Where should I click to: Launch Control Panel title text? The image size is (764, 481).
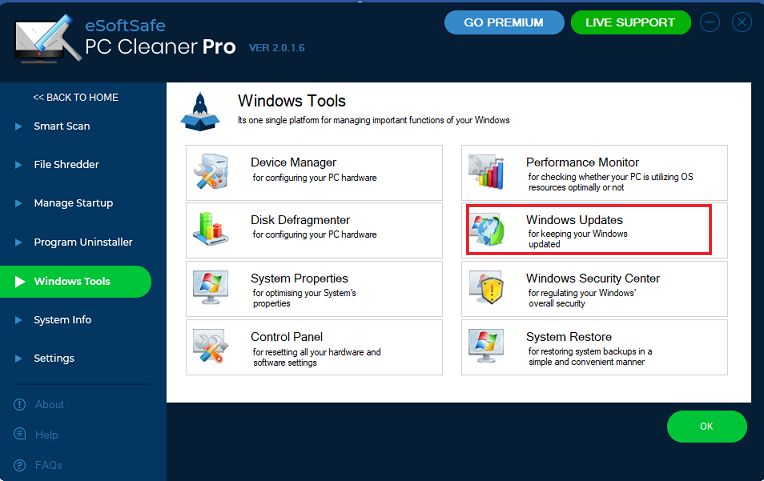286,337
